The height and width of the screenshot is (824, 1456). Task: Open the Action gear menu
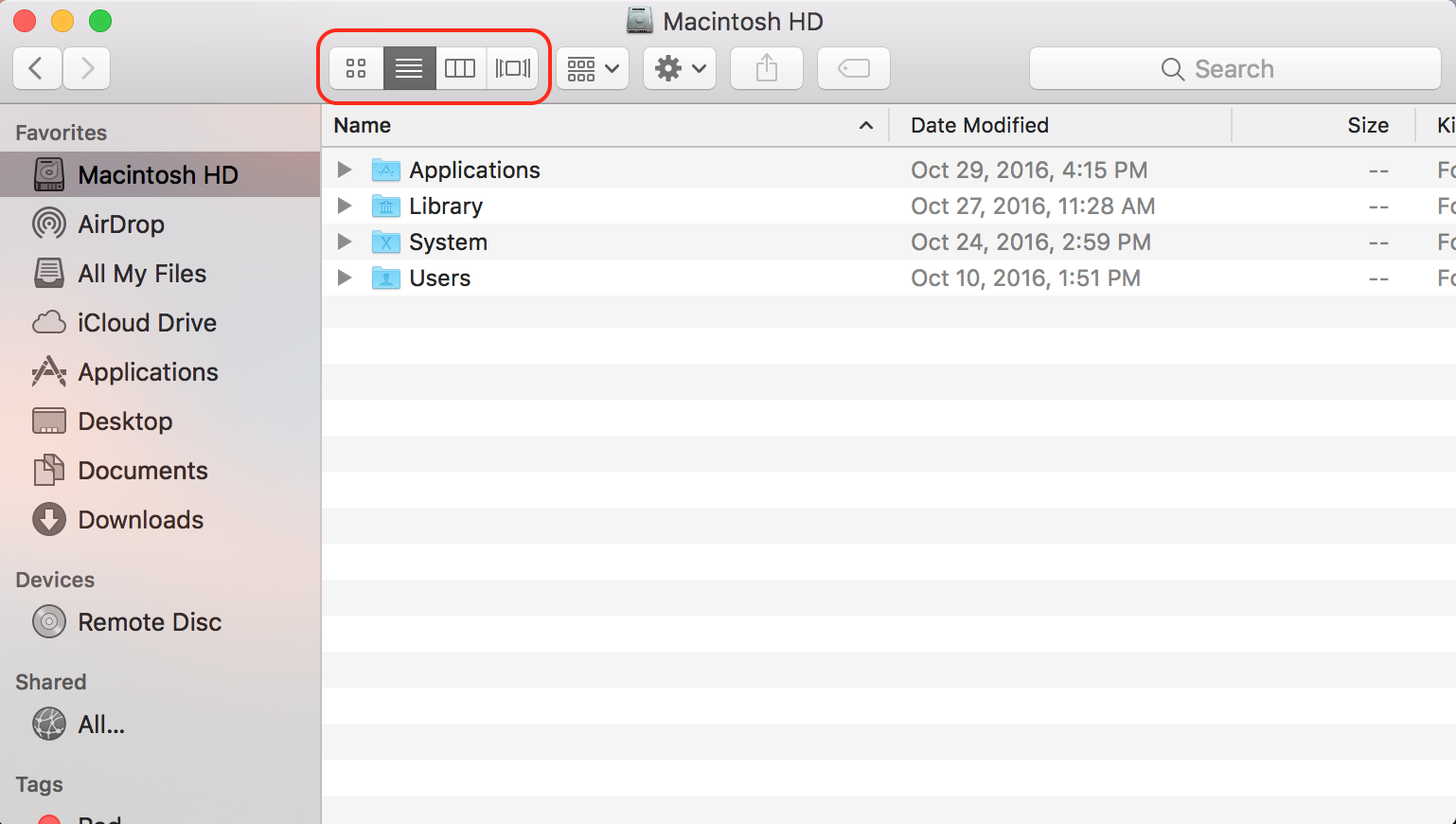(x=680, y=68)
